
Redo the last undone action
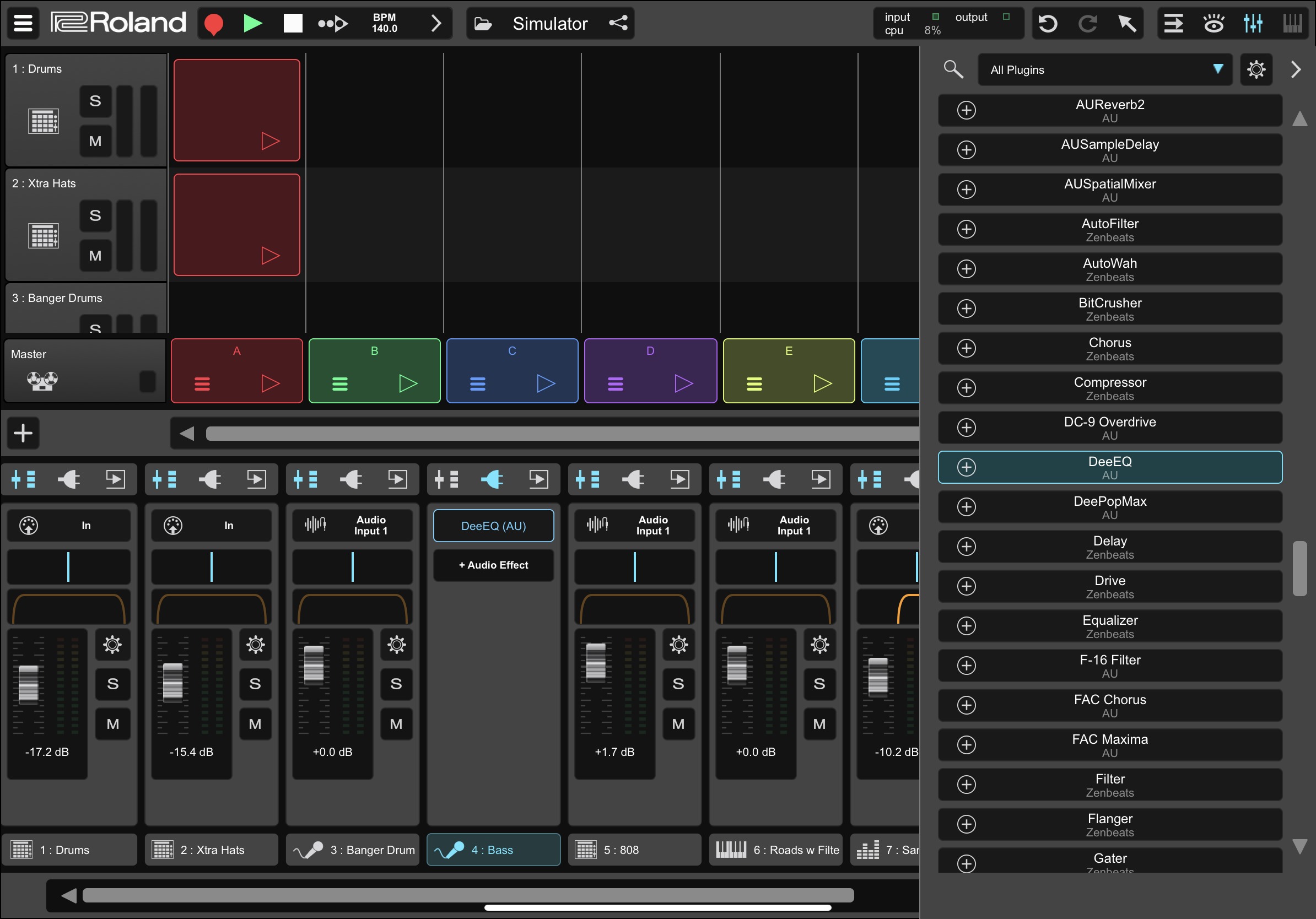pyautogui.click(x=1087, y=24)
